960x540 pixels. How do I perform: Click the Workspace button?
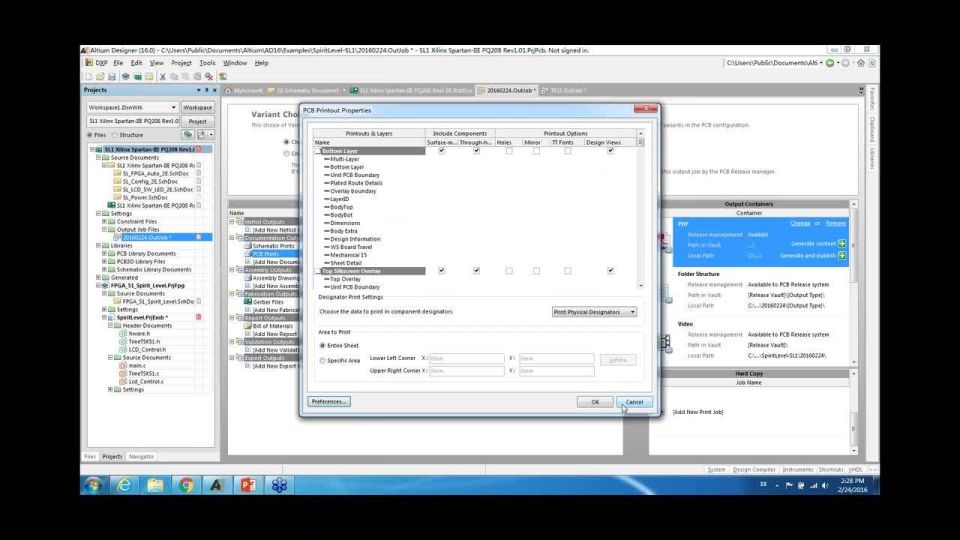[x=197, y=107]
